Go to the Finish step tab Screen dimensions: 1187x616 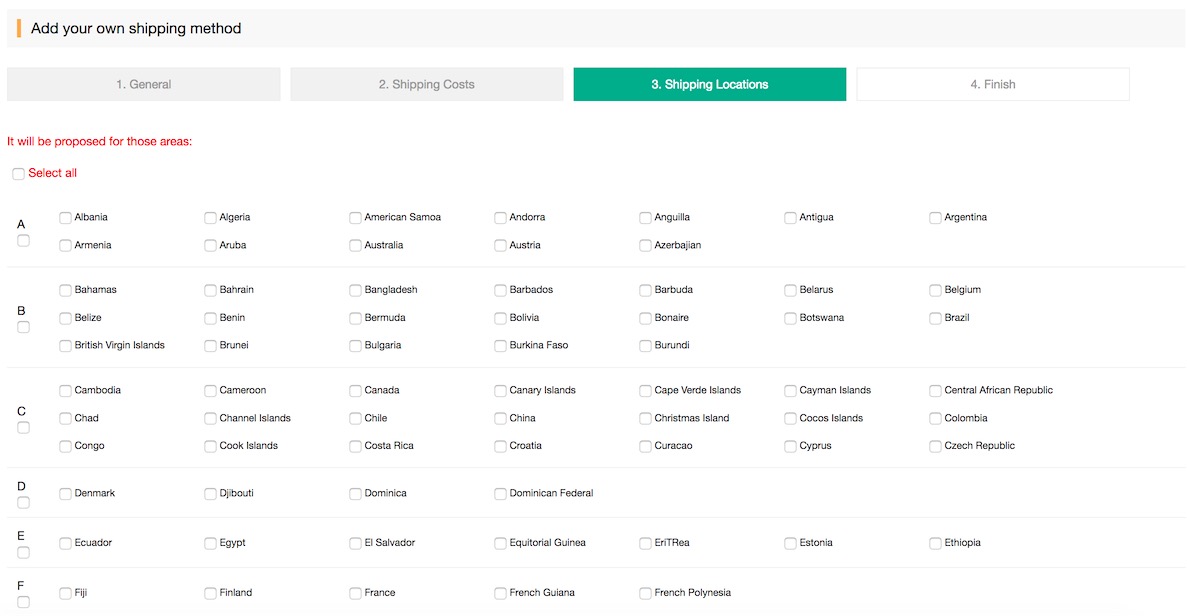(992, 85)
